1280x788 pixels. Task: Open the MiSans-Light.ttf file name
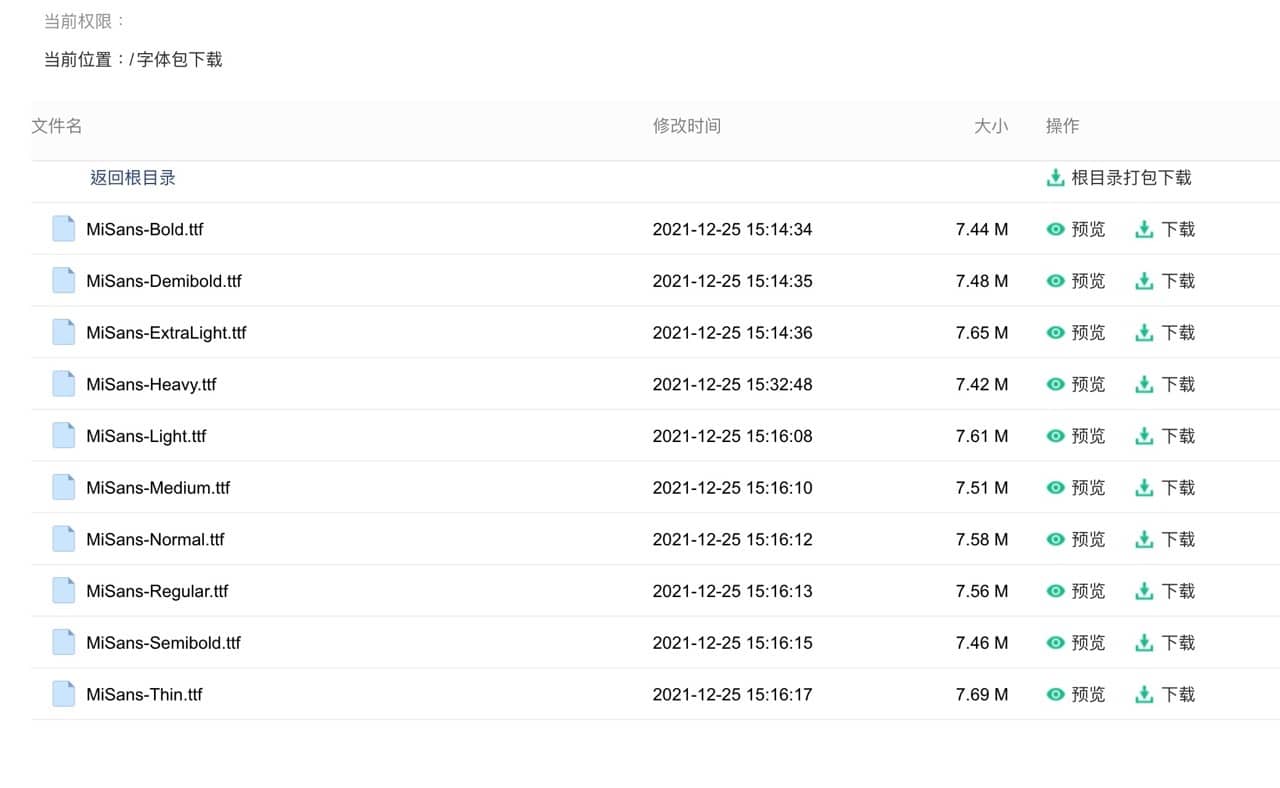[147, 436]
